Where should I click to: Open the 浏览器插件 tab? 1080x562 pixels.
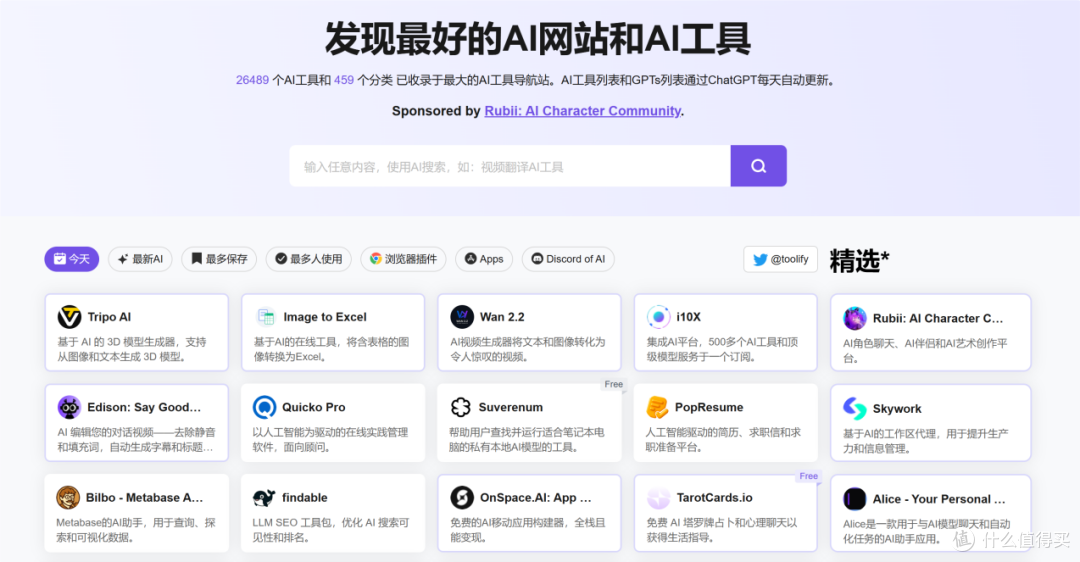pos(404,259)
